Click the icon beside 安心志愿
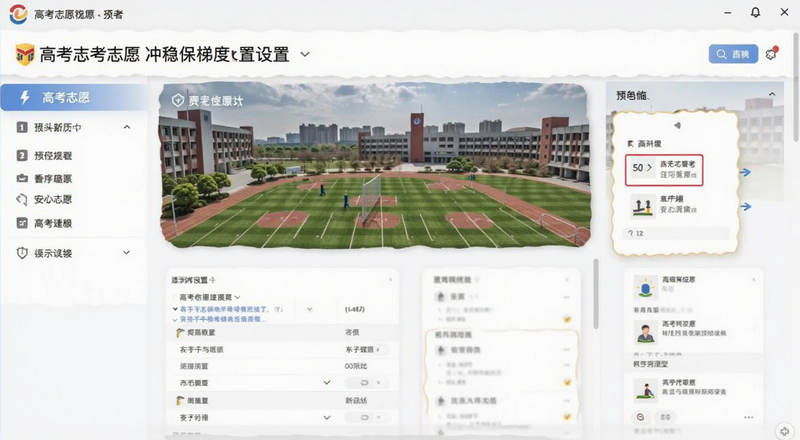 (22, 200)
